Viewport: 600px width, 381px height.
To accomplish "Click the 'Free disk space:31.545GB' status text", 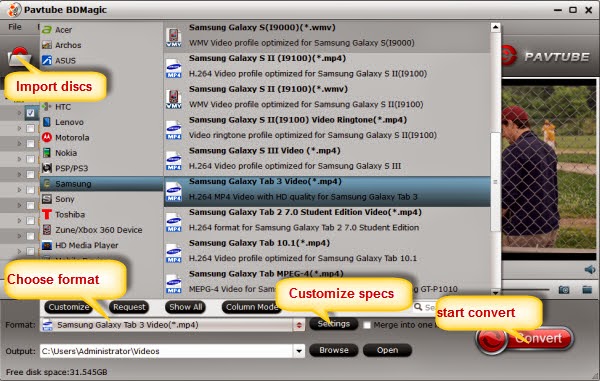I will [x=57, y=372].
